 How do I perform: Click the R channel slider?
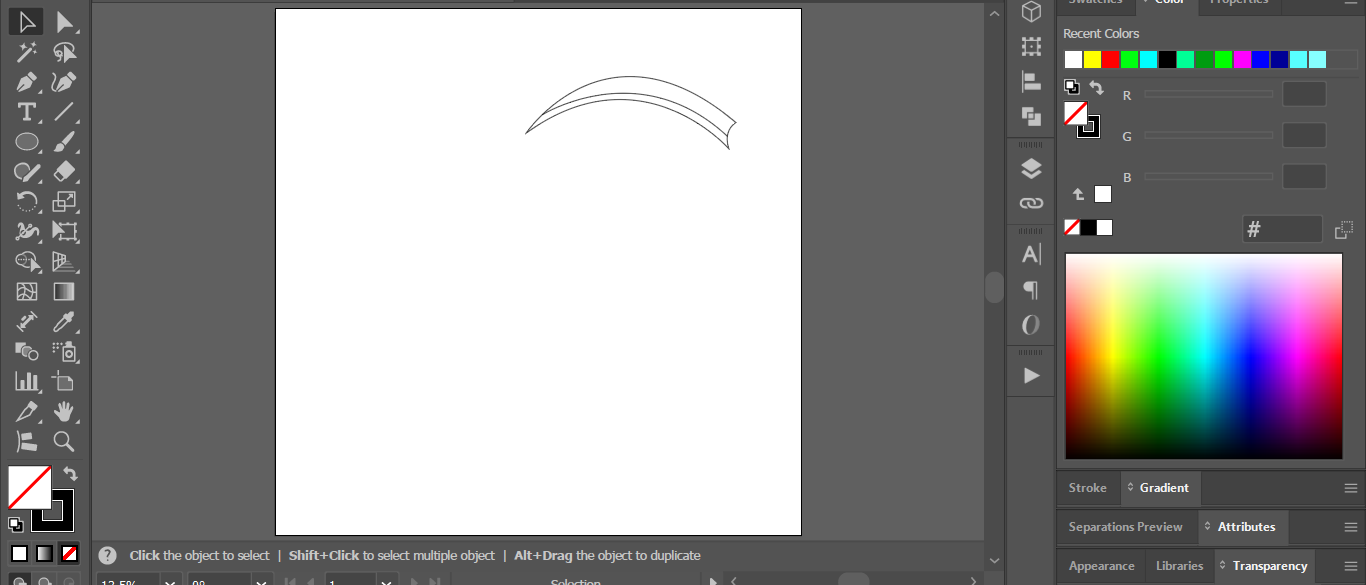tap(1209, 94)
